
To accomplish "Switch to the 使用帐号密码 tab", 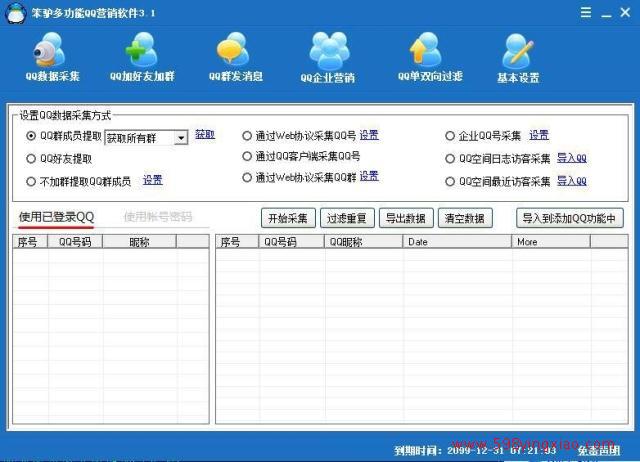I will pyautogui.click(x=158, y=217).
